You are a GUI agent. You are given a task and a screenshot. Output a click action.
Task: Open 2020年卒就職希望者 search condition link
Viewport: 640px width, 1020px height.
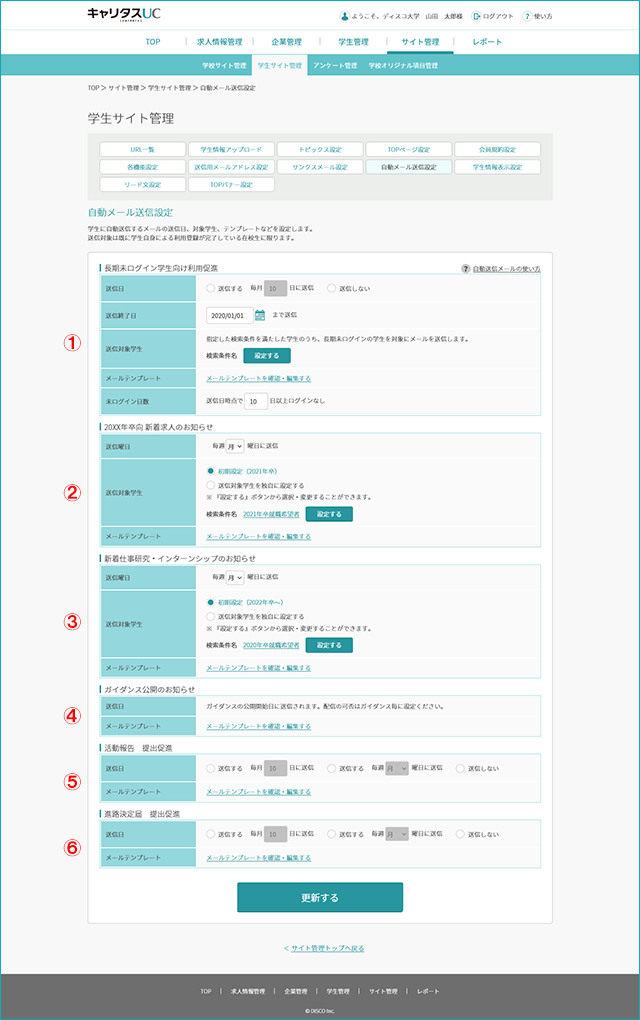pos(271,645)
